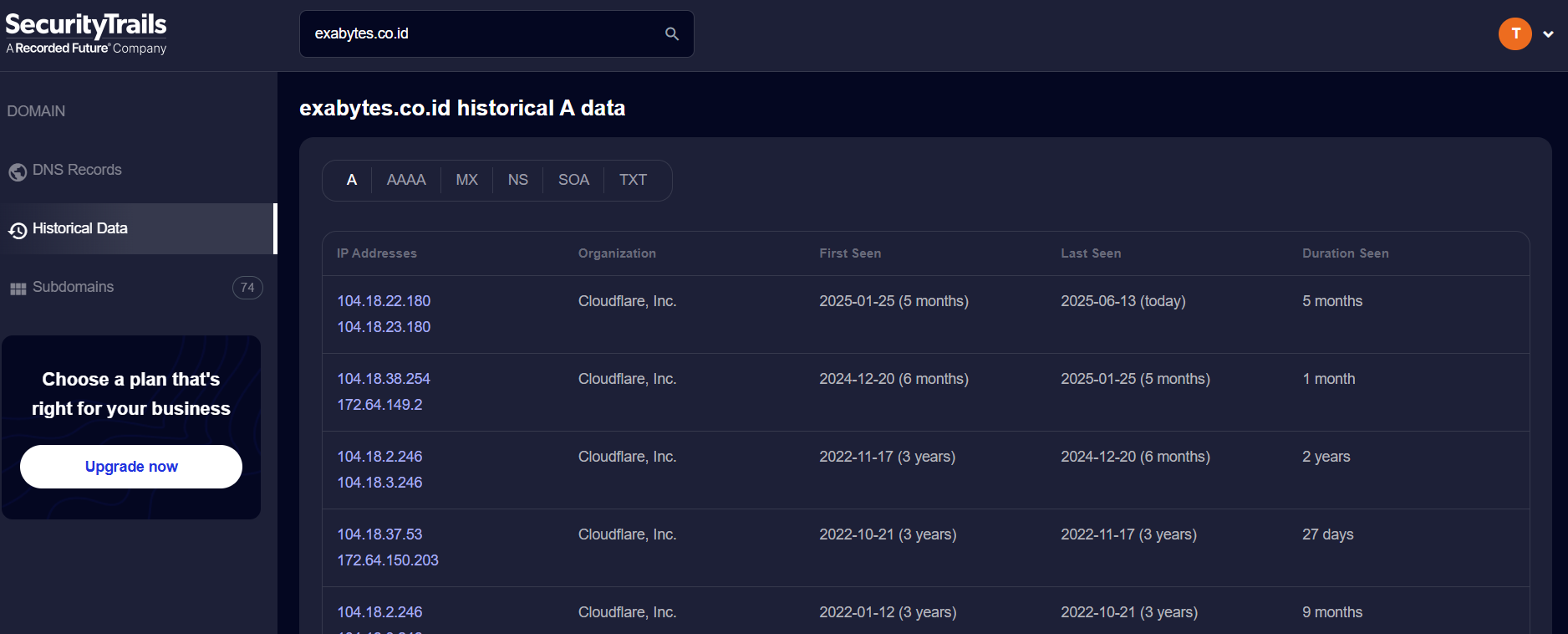Open IP 104.18.38.254 link
Screen dimensions: 1568x634
point(384,379)
